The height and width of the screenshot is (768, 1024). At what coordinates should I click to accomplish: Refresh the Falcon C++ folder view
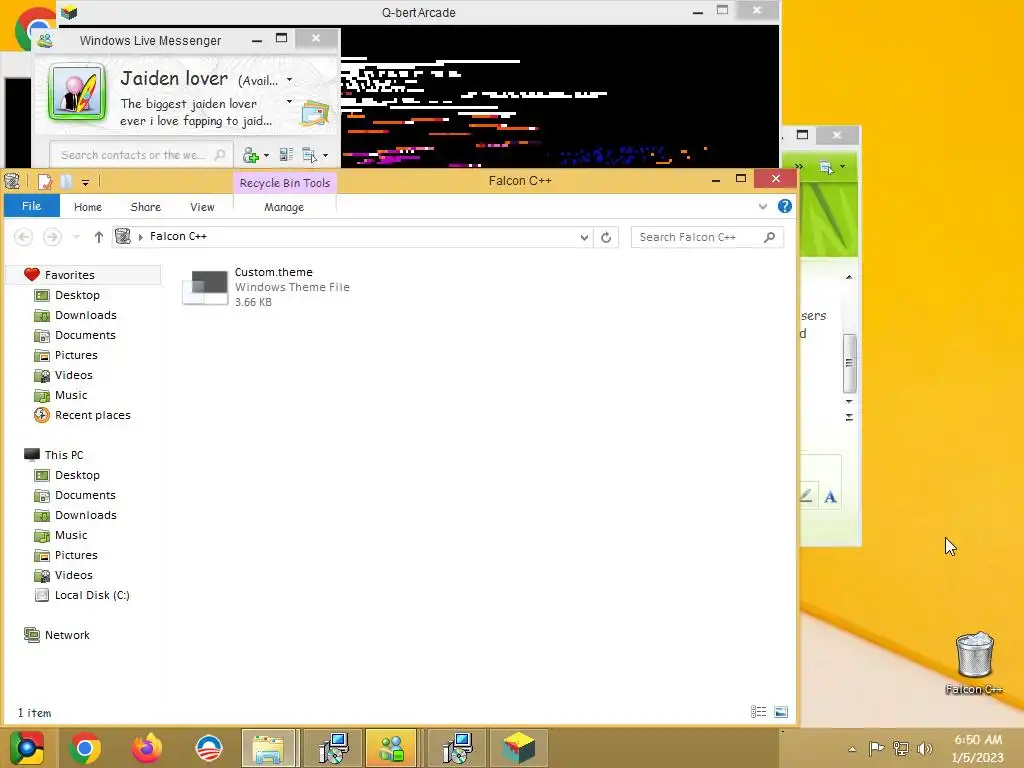606,238
